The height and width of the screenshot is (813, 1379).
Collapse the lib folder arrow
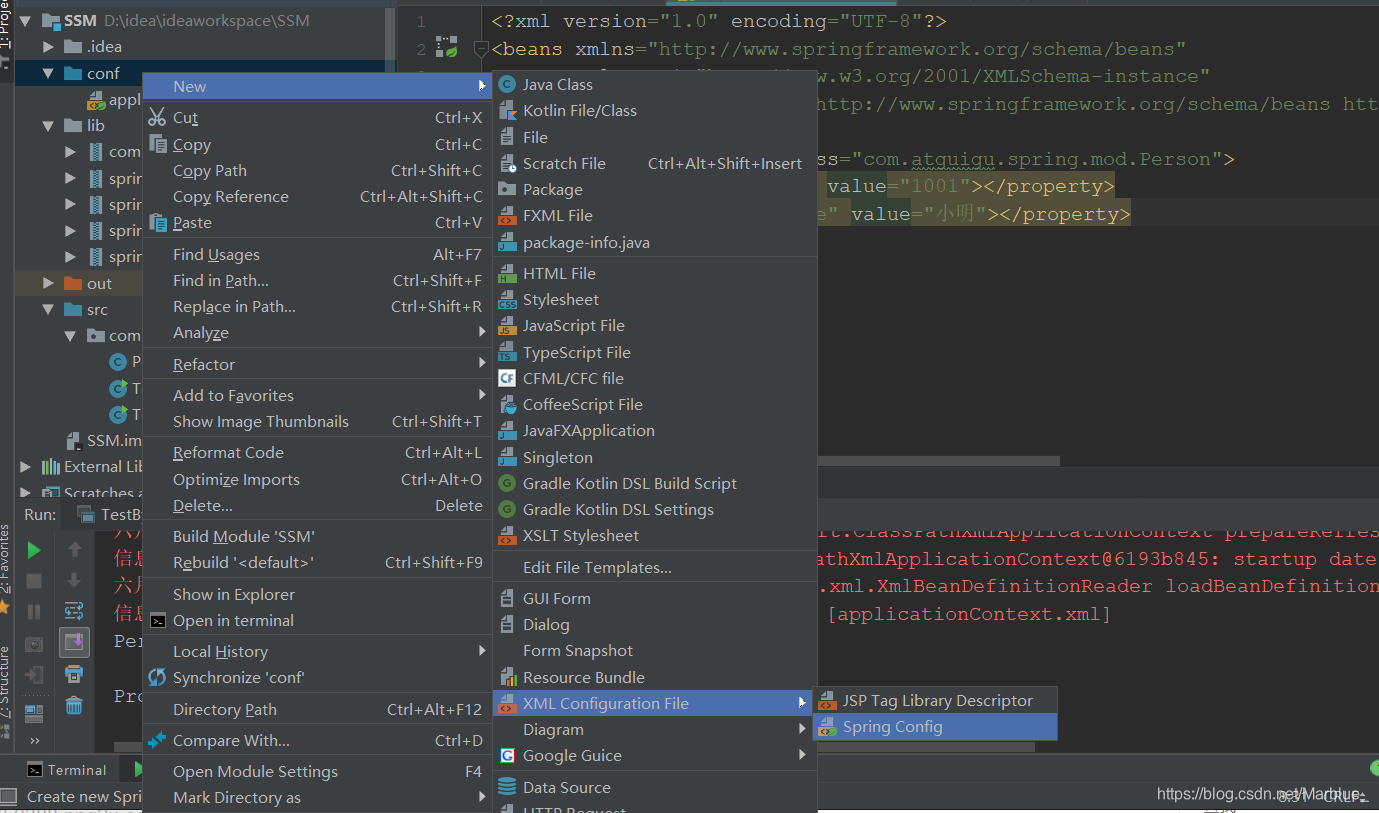coord(49,125)
